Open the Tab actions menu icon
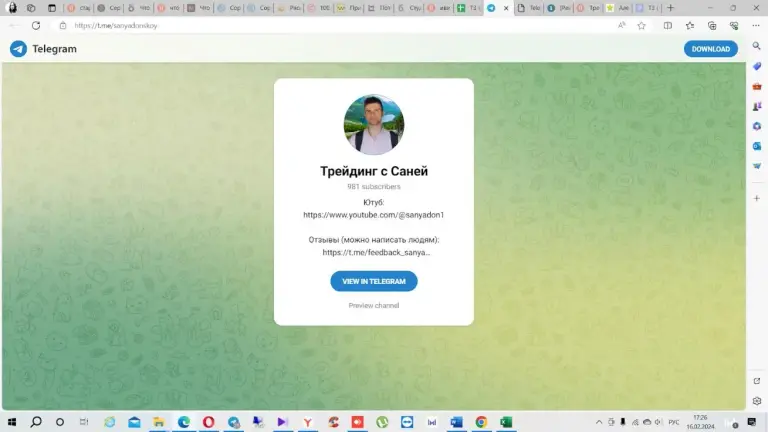The image size is (768, 432). click(51, 8)
